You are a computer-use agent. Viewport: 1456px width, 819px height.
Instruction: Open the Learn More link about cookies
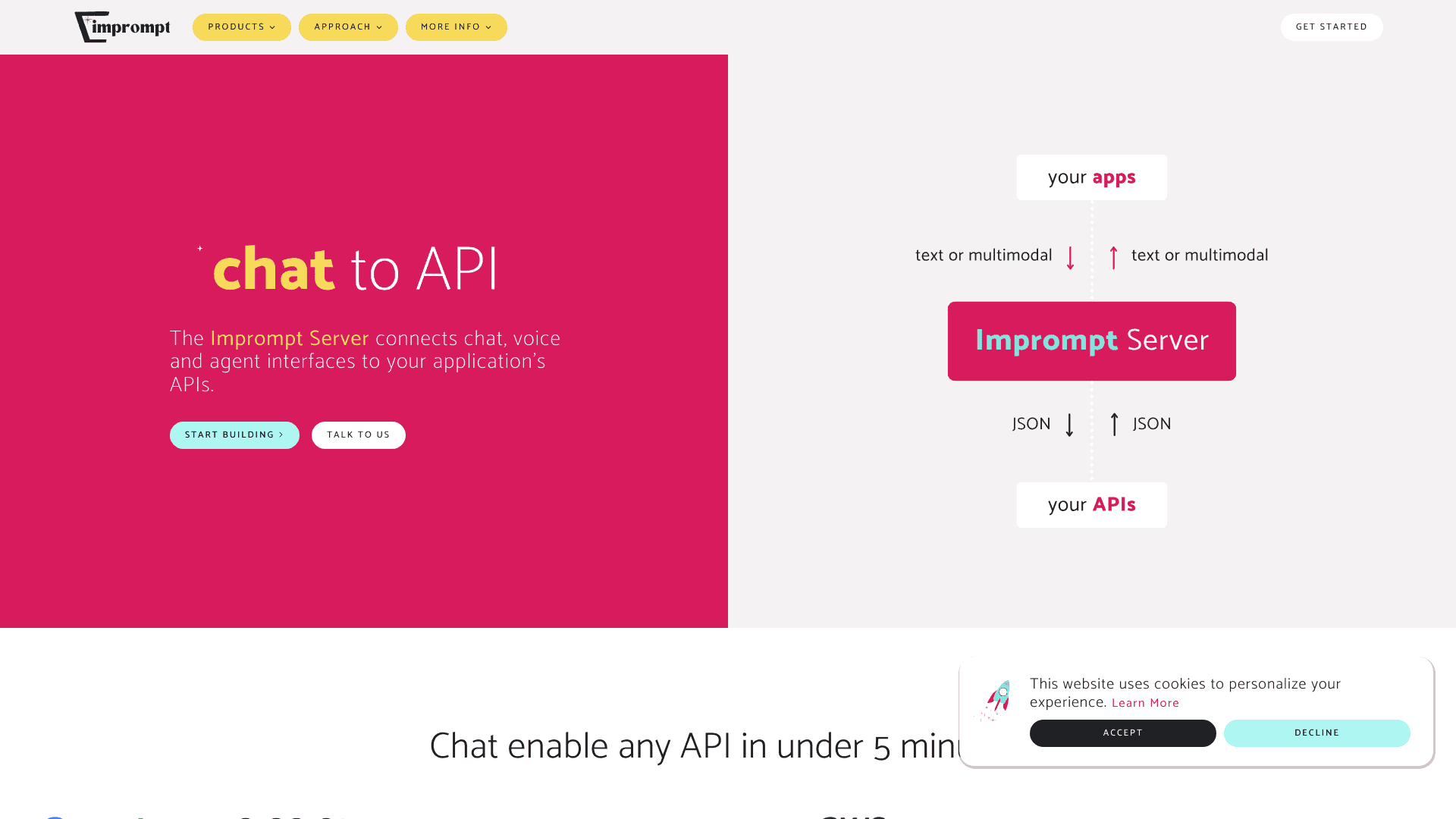[x=1145, y=703]
